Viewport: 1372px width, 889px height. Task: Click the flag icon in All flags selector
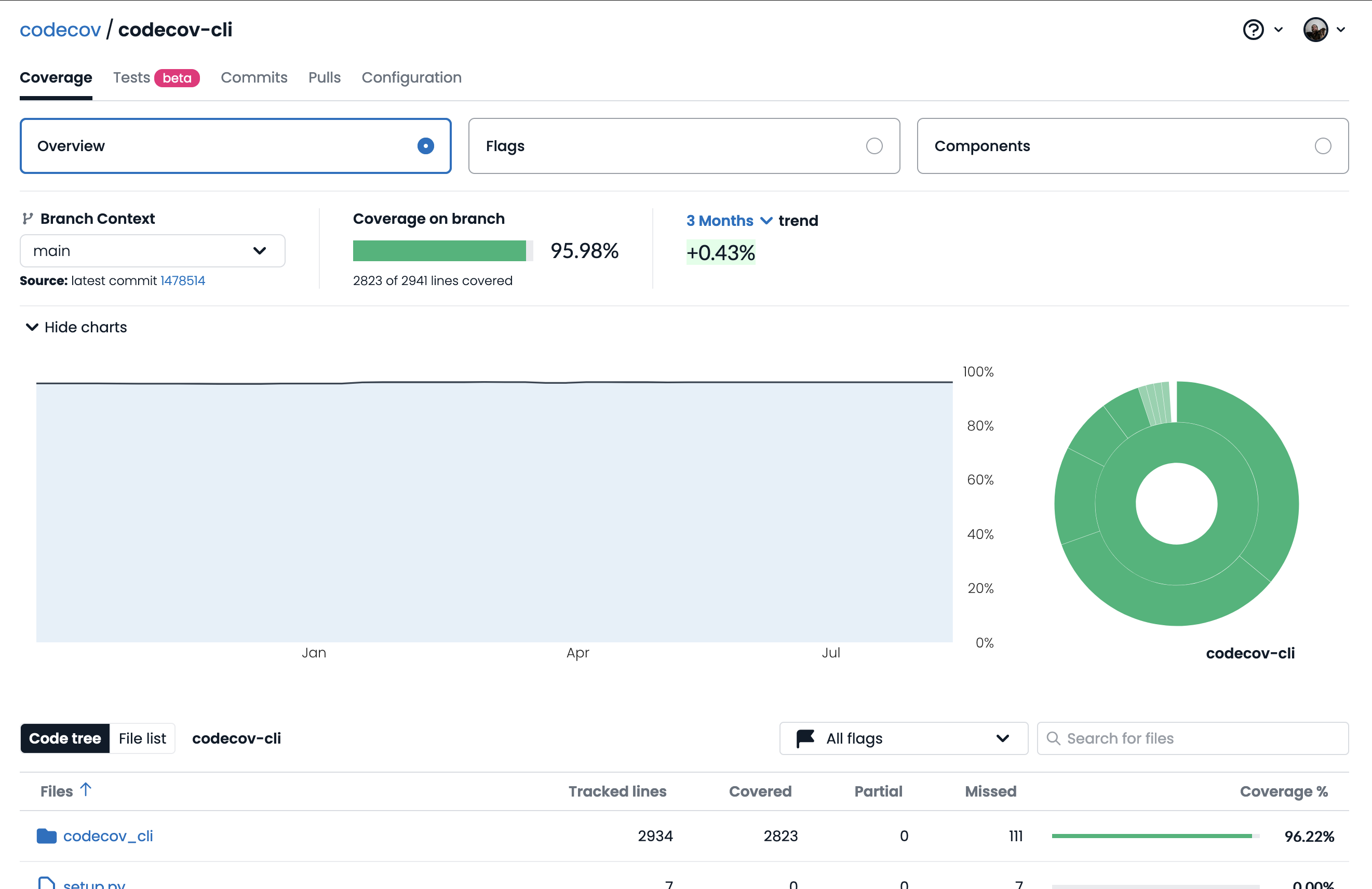[805, 738]
